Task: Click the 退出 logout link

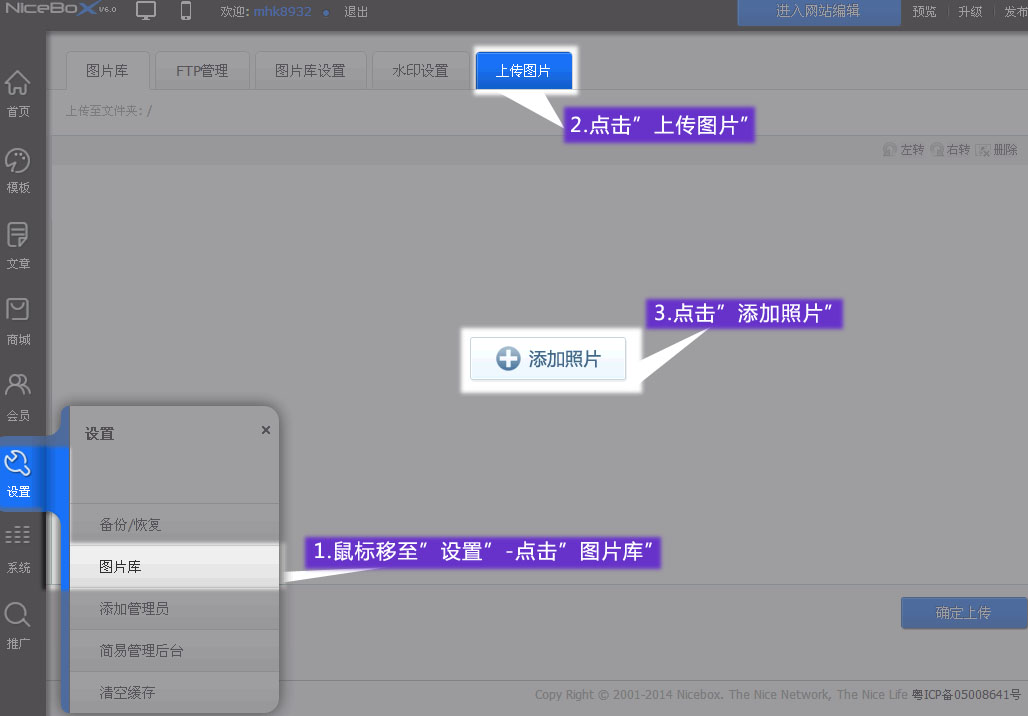Action: coord(356,12)
